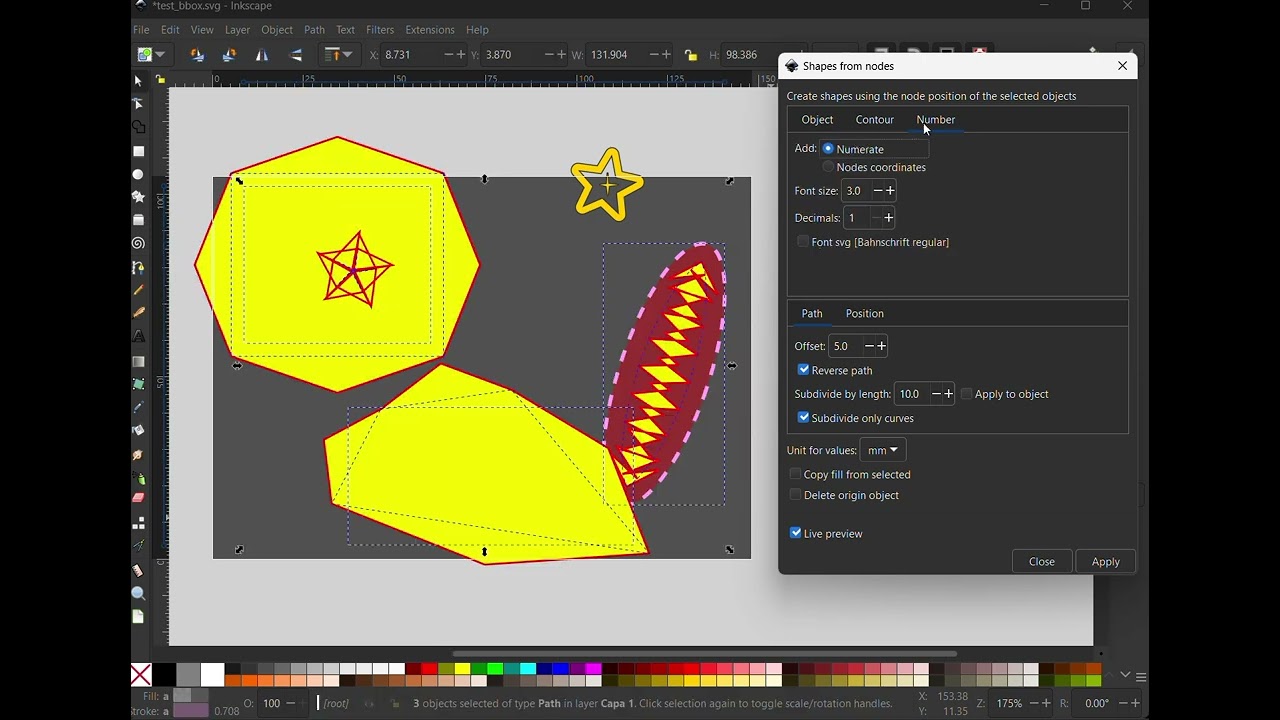Select the Star and polygon tool
The width and height of the screenshot is (1280, 720).
139,197
